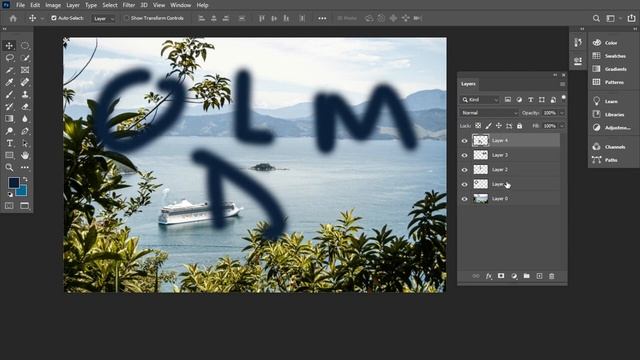Select the Frame tool
Image resolution: width=640 pixels, height=360 pixels.
[x=25, y=70]
